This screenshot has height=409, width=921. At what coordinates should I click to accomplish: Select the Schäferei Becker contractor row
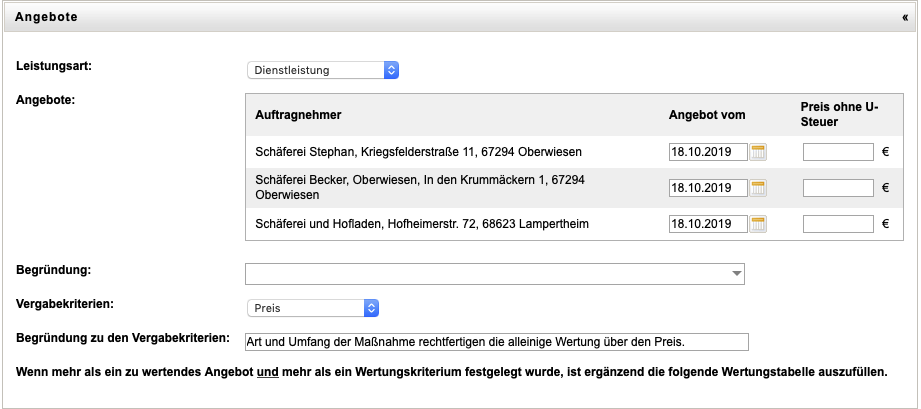pyautogui.click(x=420, y=188)
